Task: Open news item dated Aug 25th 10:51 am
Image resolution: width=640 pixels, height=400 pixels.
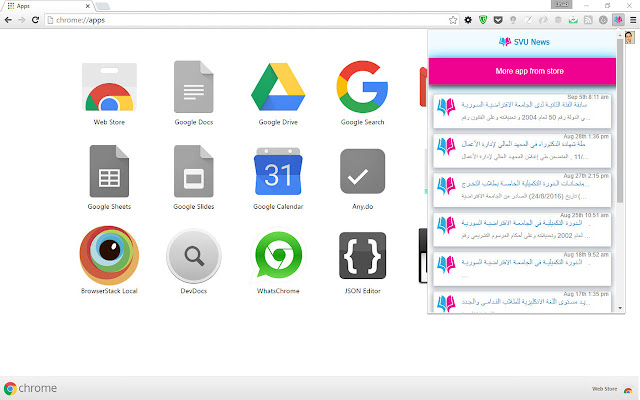Action: coord(522,229)
